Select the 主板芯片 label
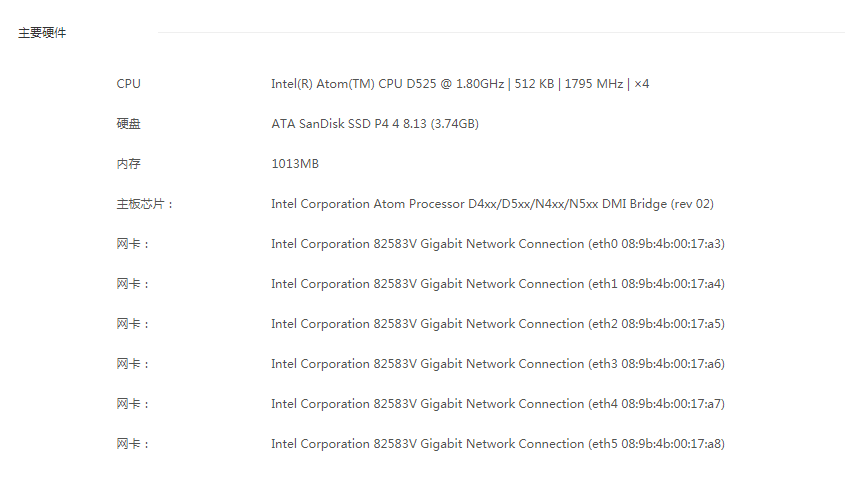845x477 pixels. (x=144, y=204)
